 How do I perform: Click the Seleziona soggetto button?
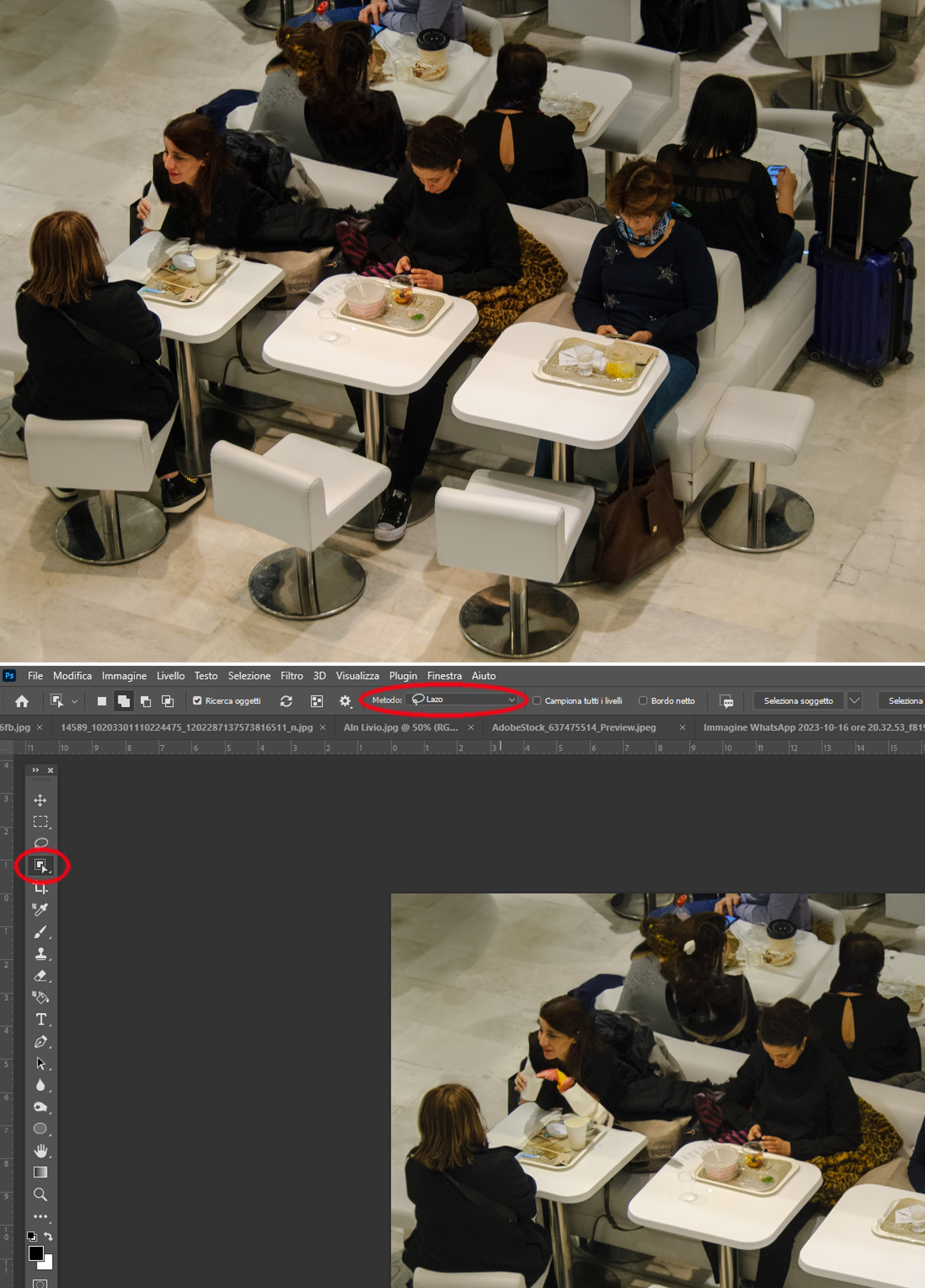(x=798, y=700)
